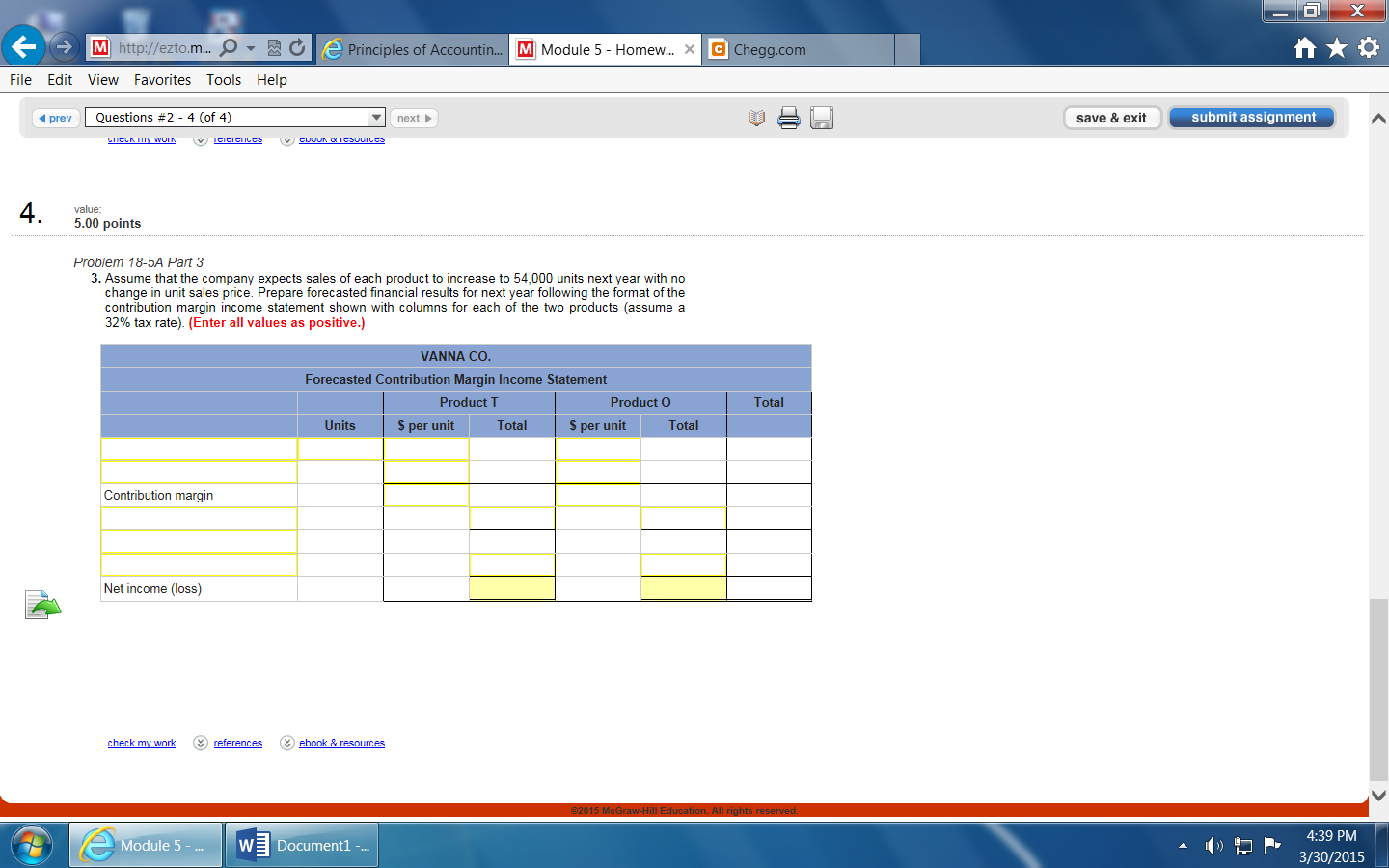Save progress with the floppy disk icon

822,118
